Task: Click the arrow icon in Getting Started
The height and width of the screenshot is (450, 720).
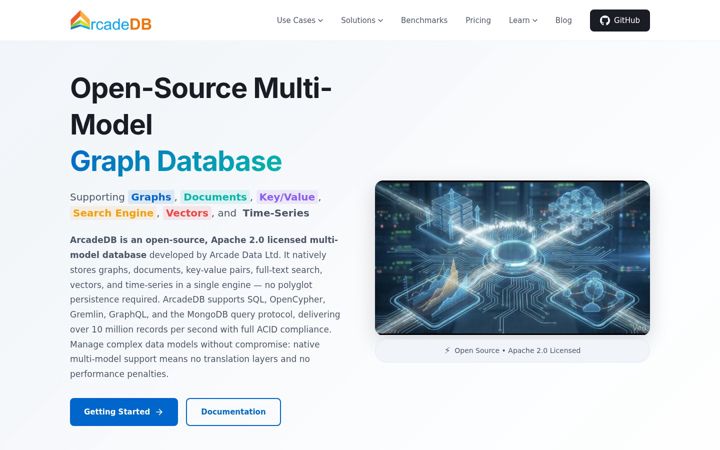Action: point(159,412)
